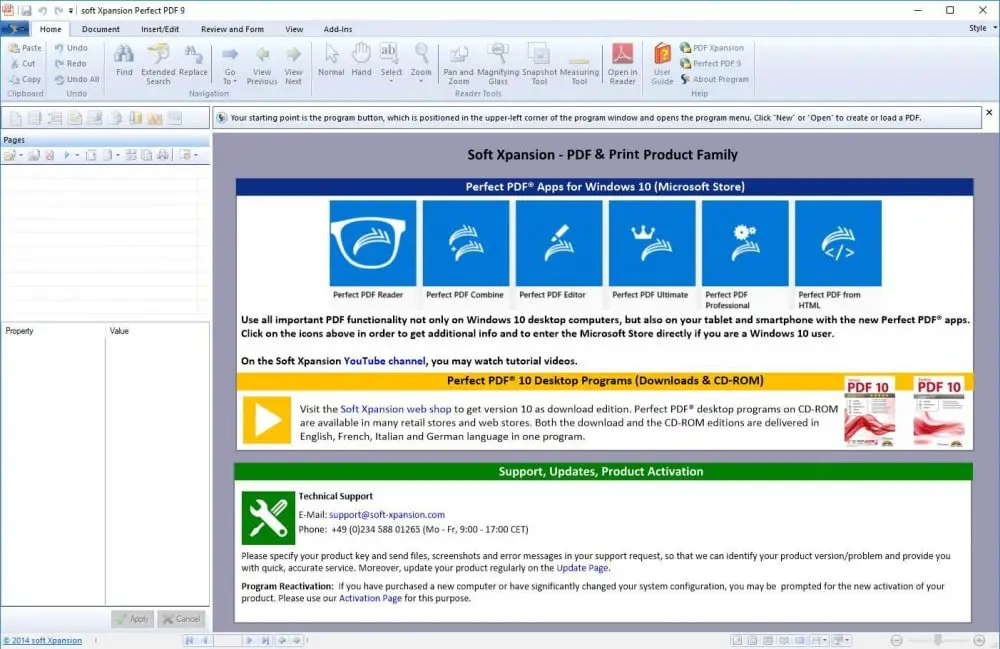Select the Snapshot Tool

pyautogui.click(x=538, y=60)
